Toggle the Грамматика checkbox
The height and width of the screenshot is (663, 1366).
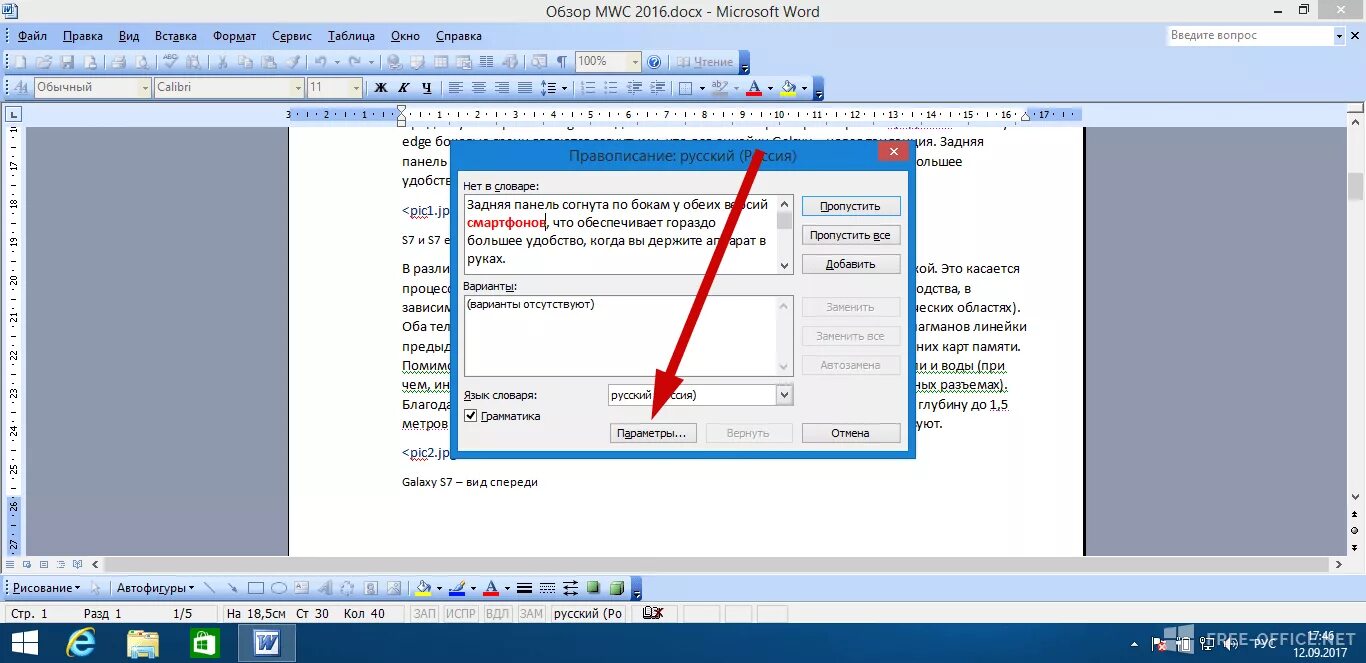point(471,416)
